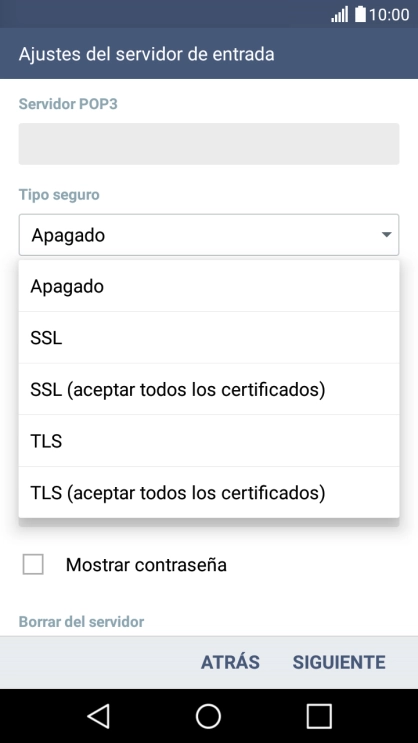Tap the Android home circle icon

coord(209,716)
